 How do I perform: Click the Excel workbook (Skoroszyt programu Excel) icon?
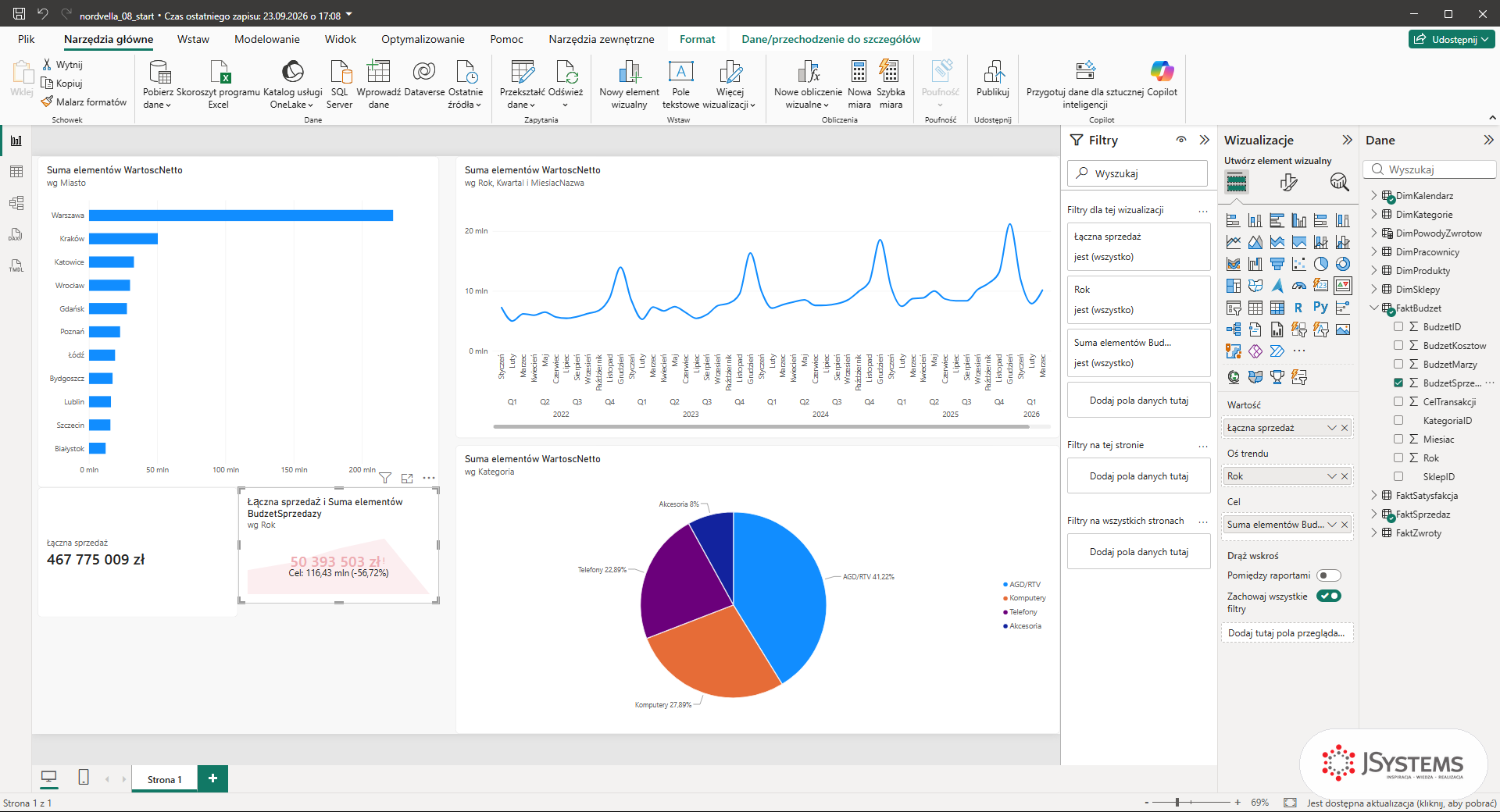219,84
